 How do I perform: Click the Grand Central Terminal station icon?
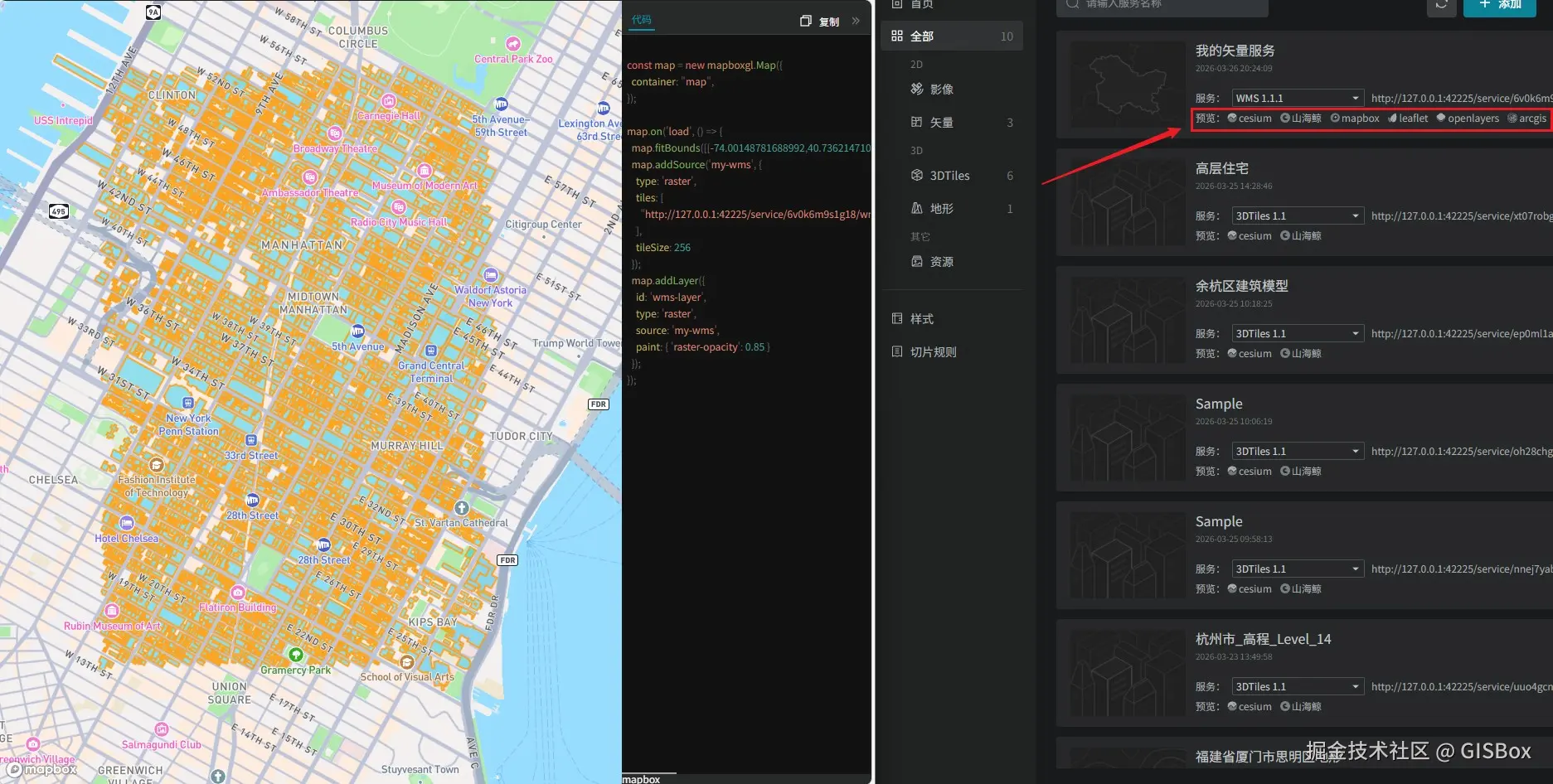coord(431,351)
